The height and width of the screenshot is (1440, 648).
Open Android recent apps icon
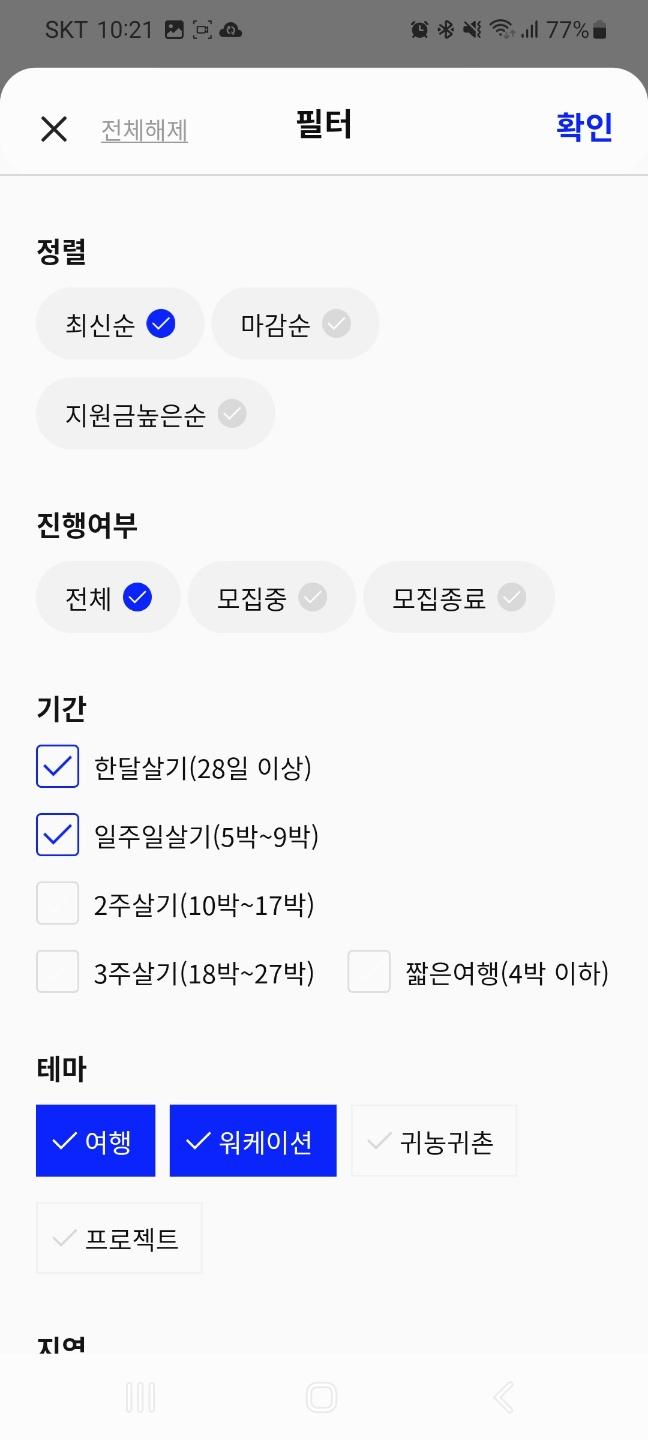coord(140,1397)
